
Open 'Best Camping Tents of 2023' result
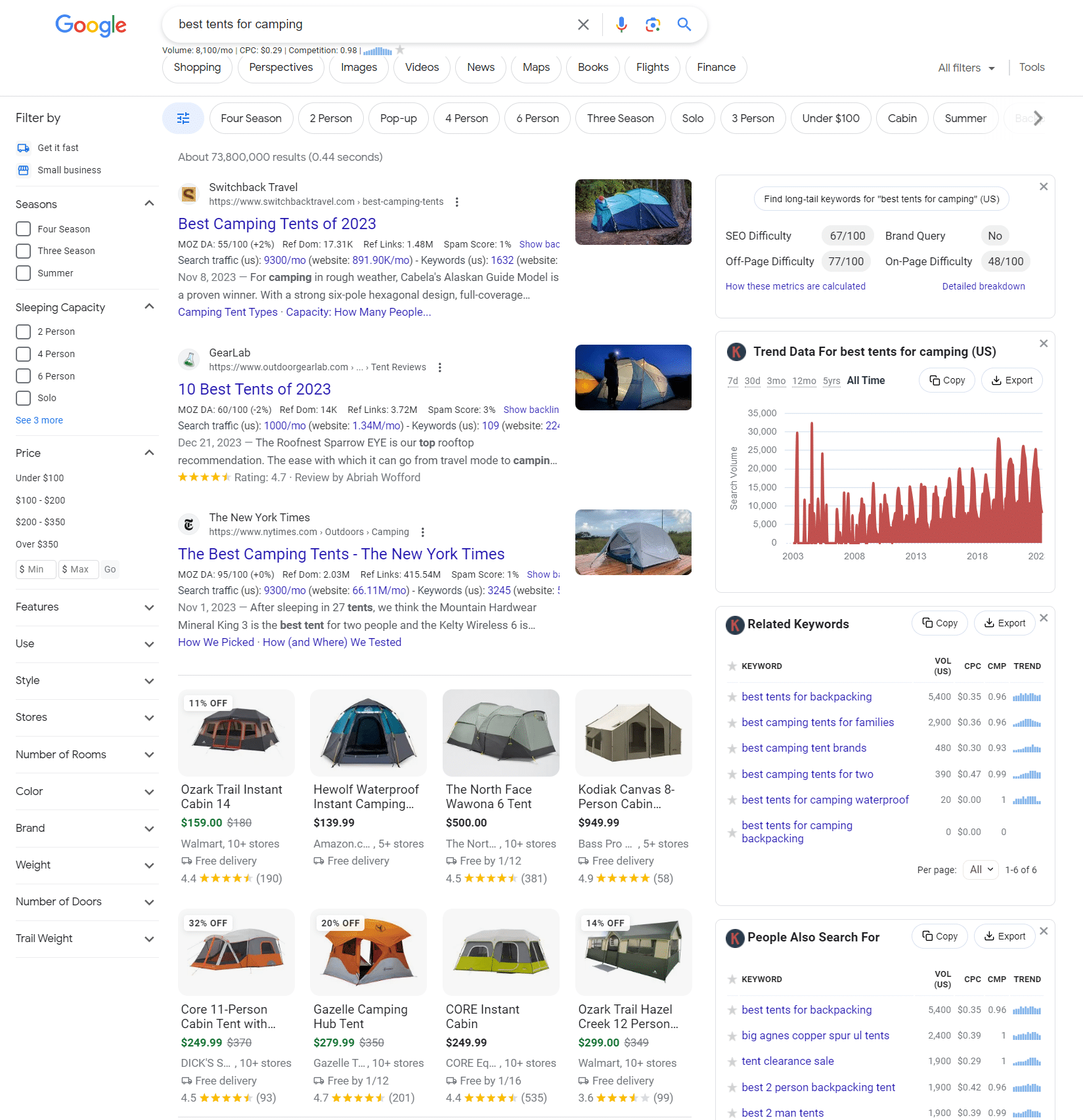coord(277,224)
